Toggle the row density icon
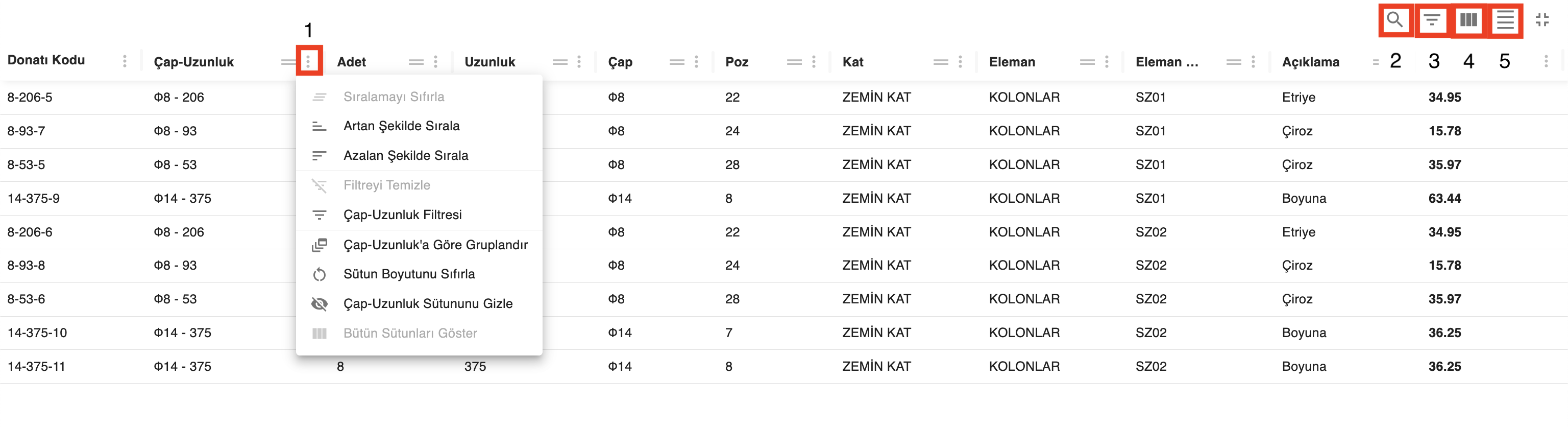 (x=1505, y=20)
